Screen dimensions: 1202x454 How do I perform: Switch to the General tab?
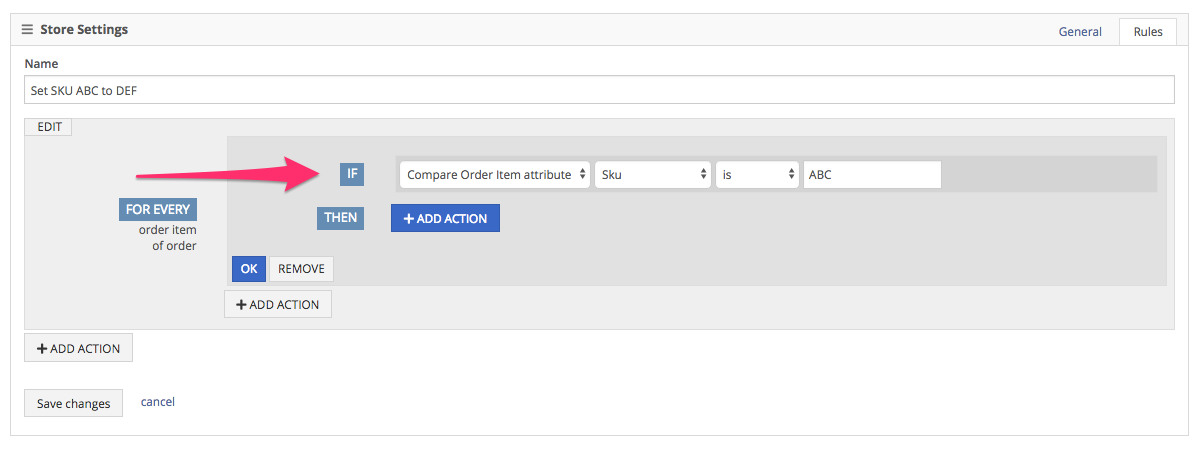click(x=1080, y=32)
